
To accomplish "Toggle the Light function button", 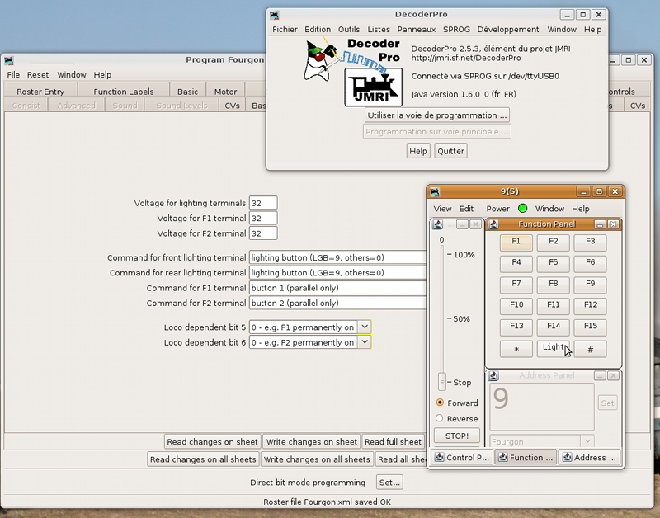I will coord(553,348).
